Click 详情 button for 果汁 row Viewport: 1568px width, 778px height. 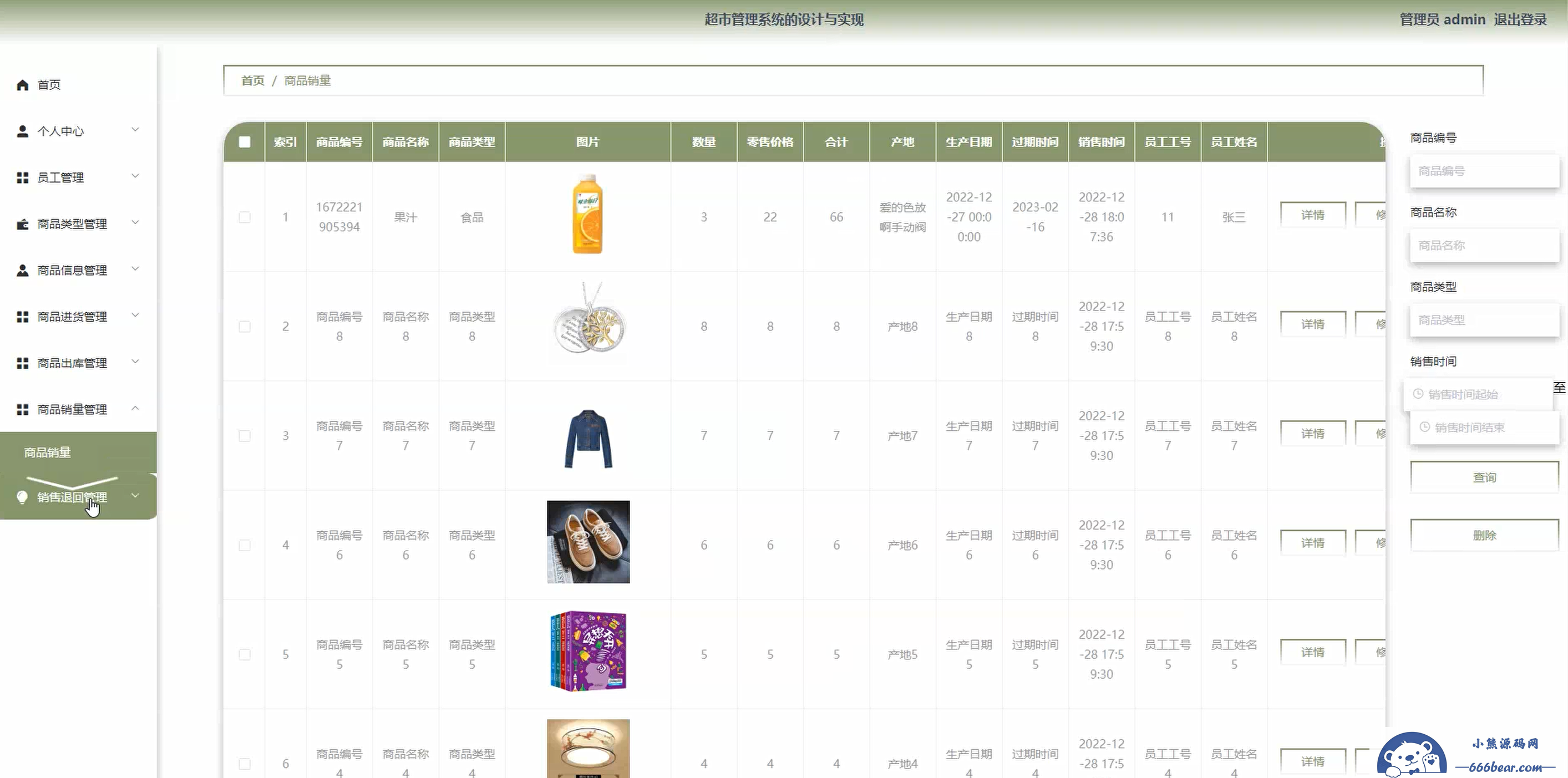click(1313, 215)
